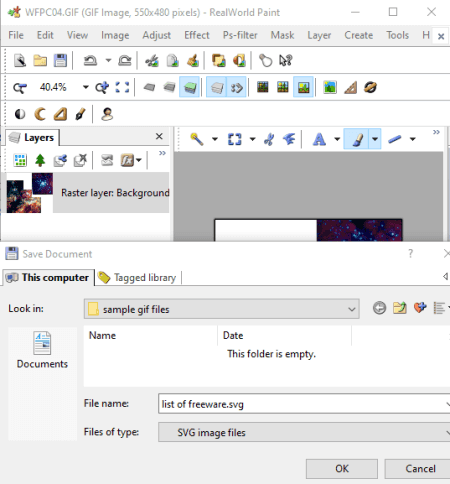Save with the floppy disk icon
Viewport: 450px width, 484px height.
tap(60, 61)
